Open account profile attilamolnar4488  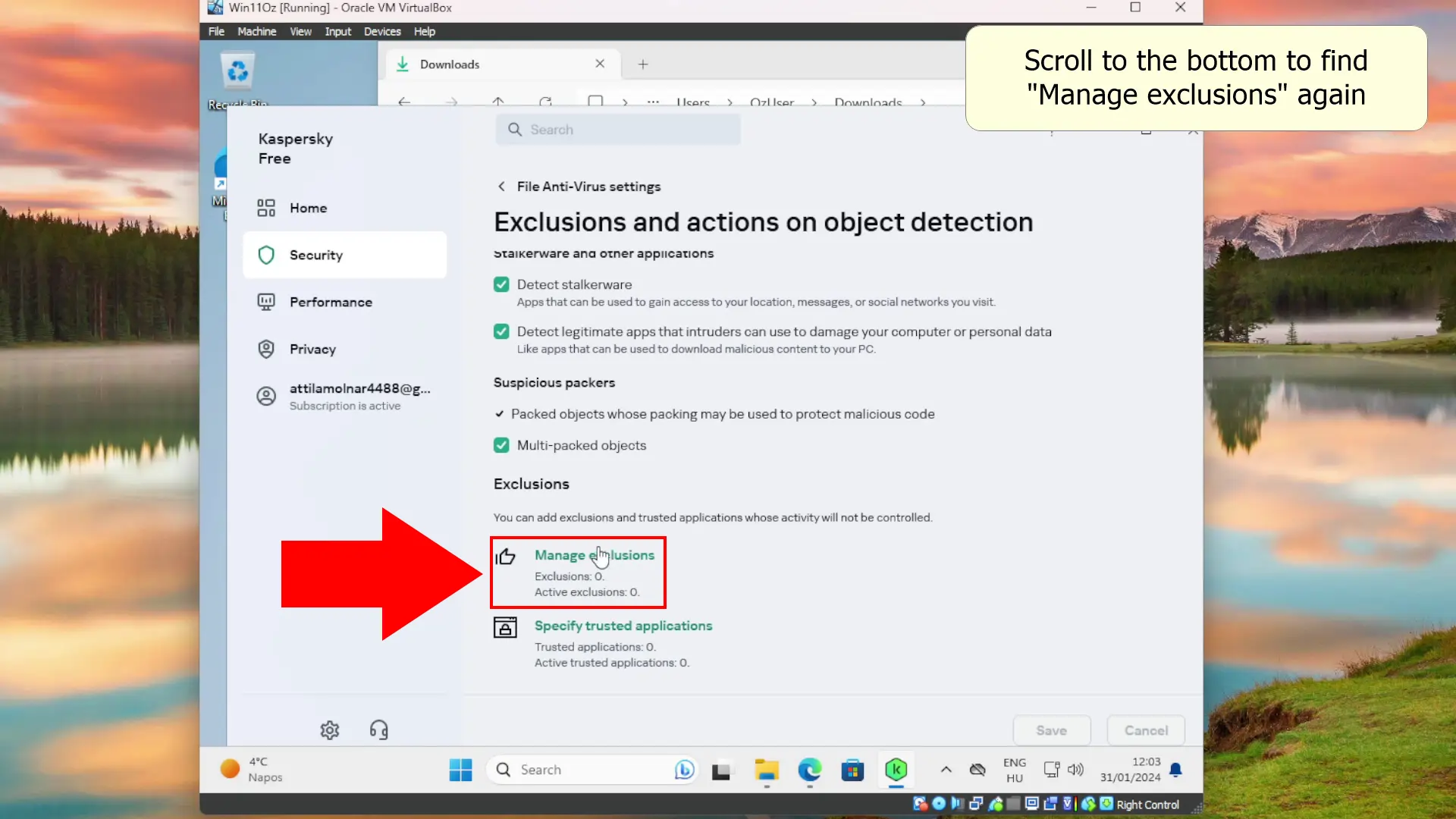pyautogui.click(x=344, y=396)
